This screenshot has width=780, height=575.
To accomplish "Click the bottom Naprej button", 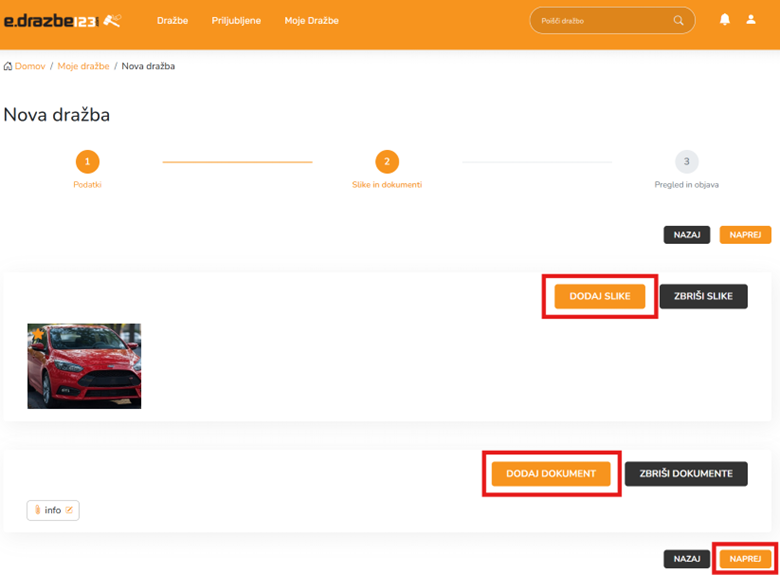I will [745, 560].
